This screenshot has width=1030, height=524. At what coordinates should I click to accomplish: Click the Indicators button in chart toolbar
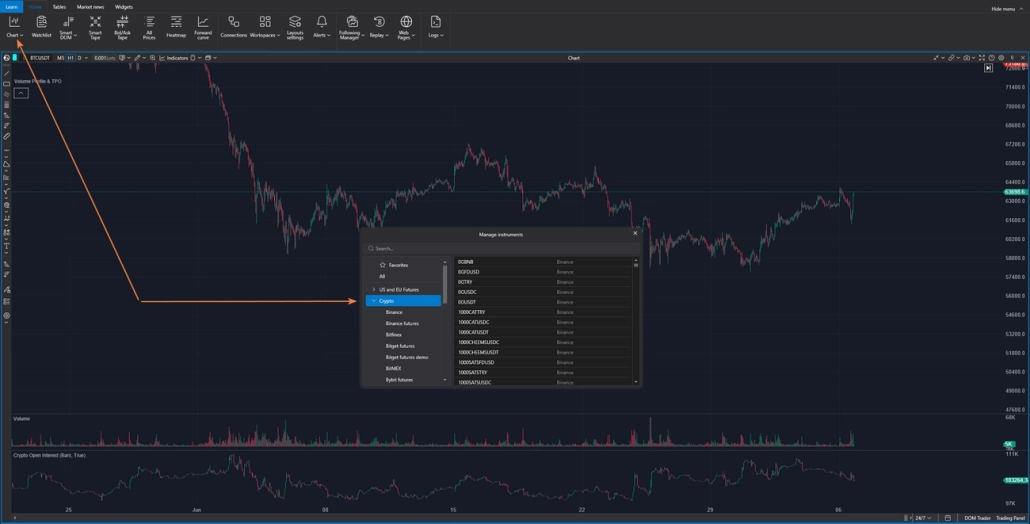(x=174, y=58)
